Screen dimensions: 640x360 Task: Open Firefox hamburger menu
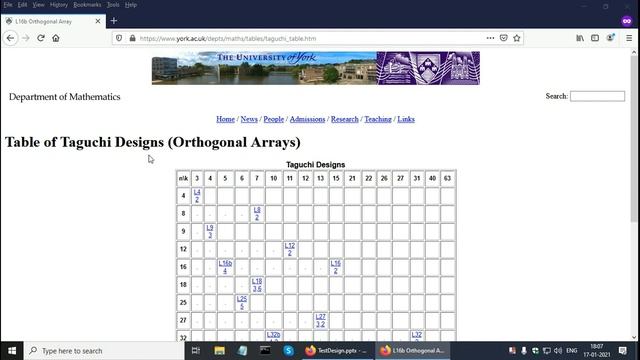coord(629,38)
